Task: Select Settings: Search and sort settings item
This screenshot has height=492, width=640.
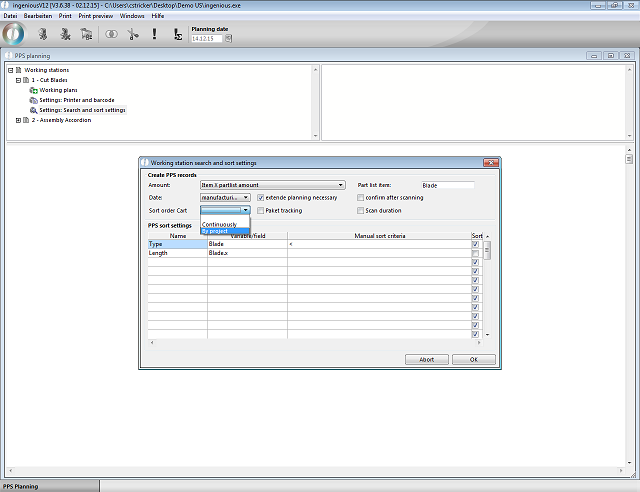Action: [x=82, y=110]
